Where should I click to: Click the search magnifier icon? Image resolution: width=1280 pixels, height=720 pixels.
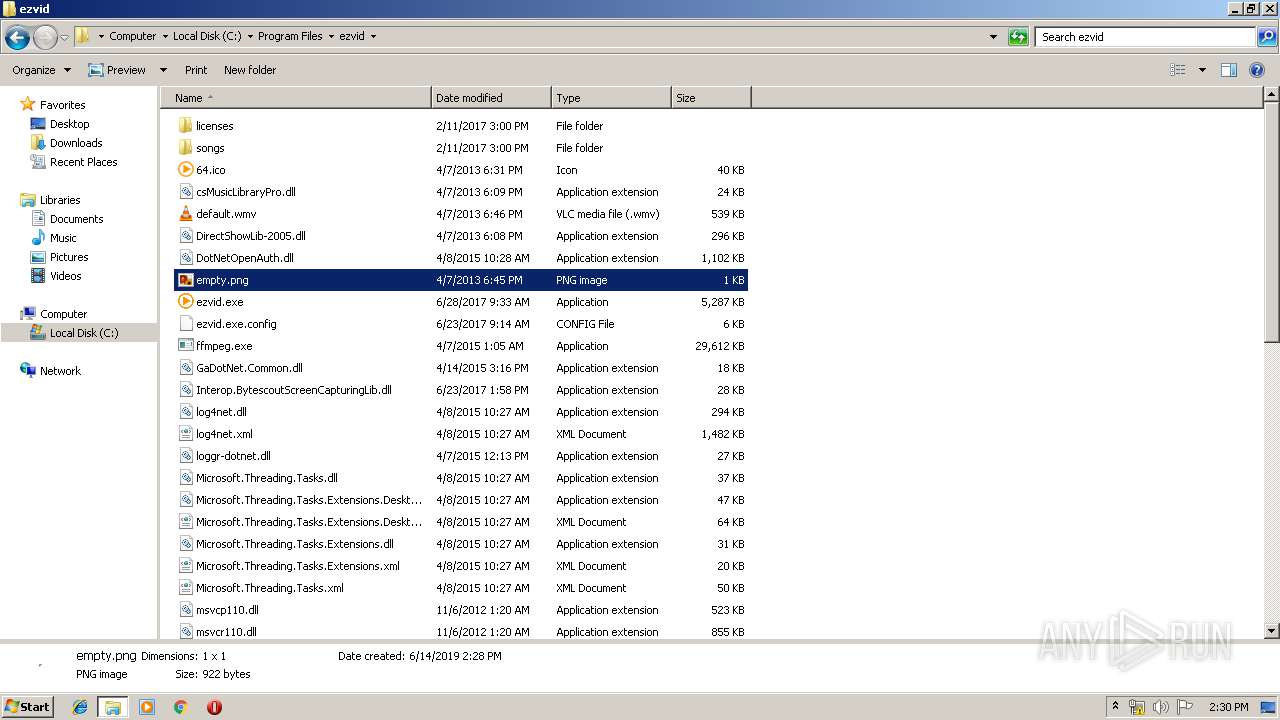(1266, 37)
